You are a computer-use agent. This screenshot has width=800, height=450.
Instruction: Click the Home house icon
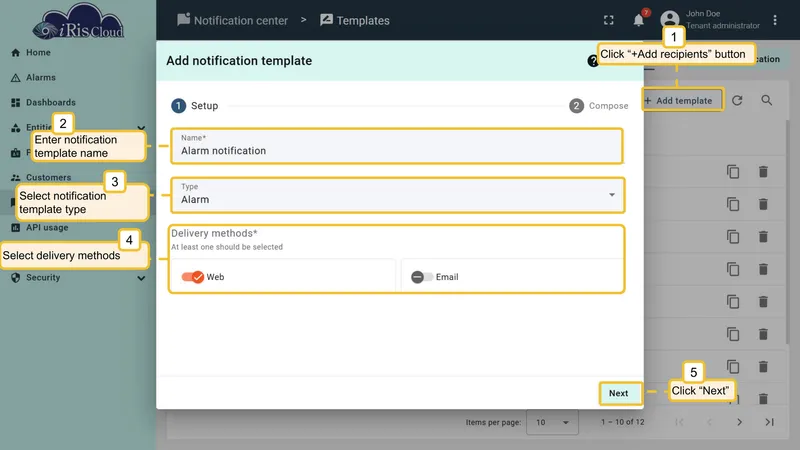coord(16,53)
